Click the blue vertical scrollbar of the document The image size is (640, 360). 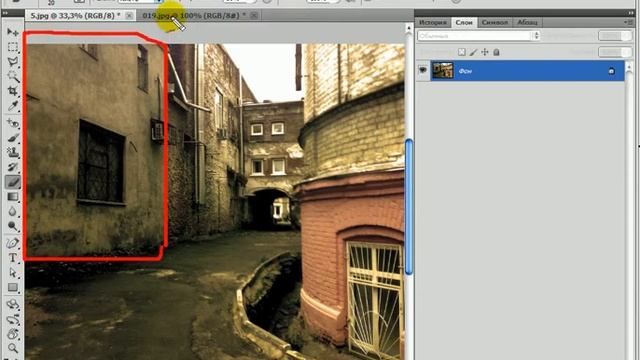pyautogui.click(x=409, y=207)
